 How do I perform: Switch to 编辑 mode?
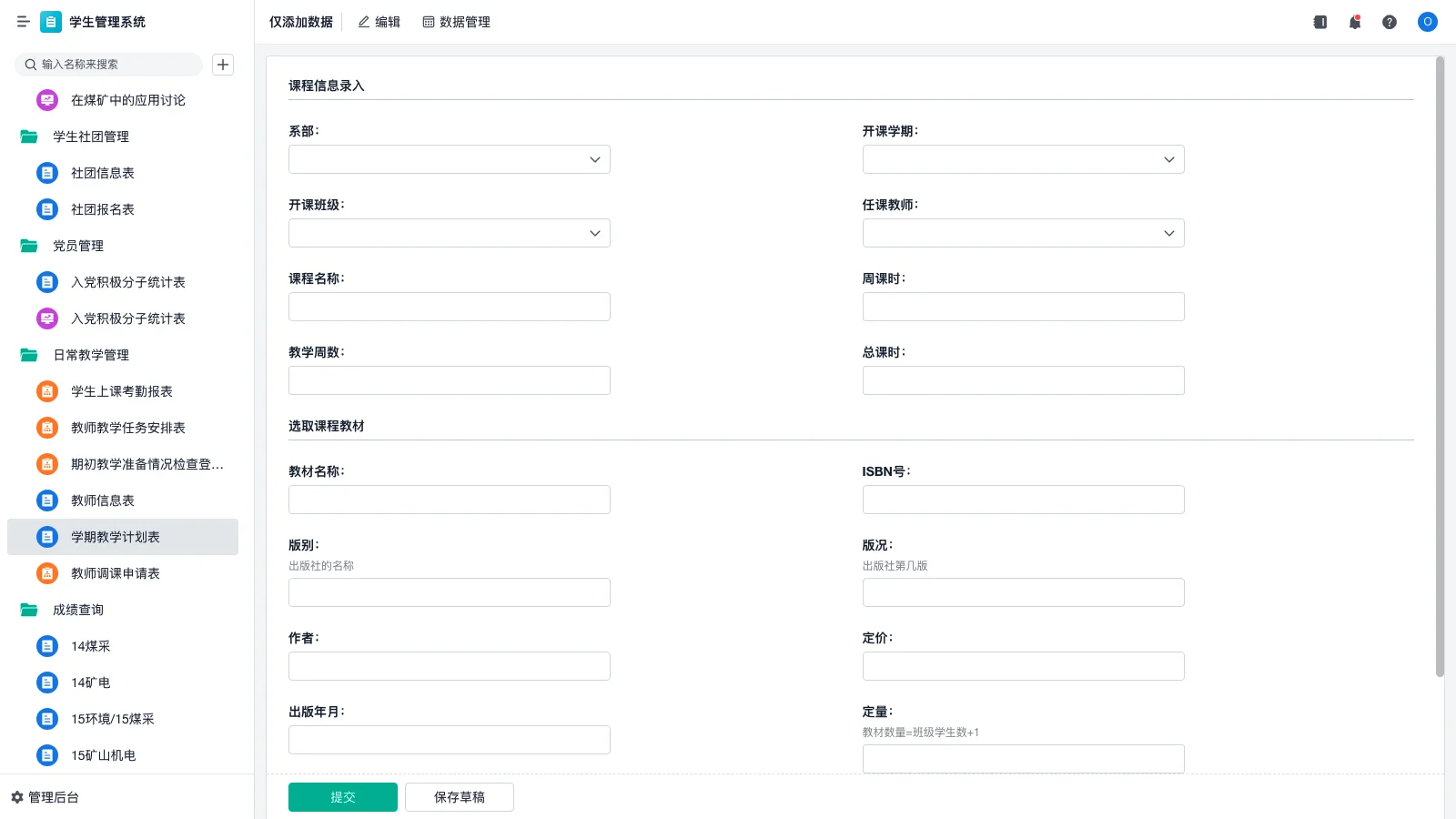(x=379, y=21)
